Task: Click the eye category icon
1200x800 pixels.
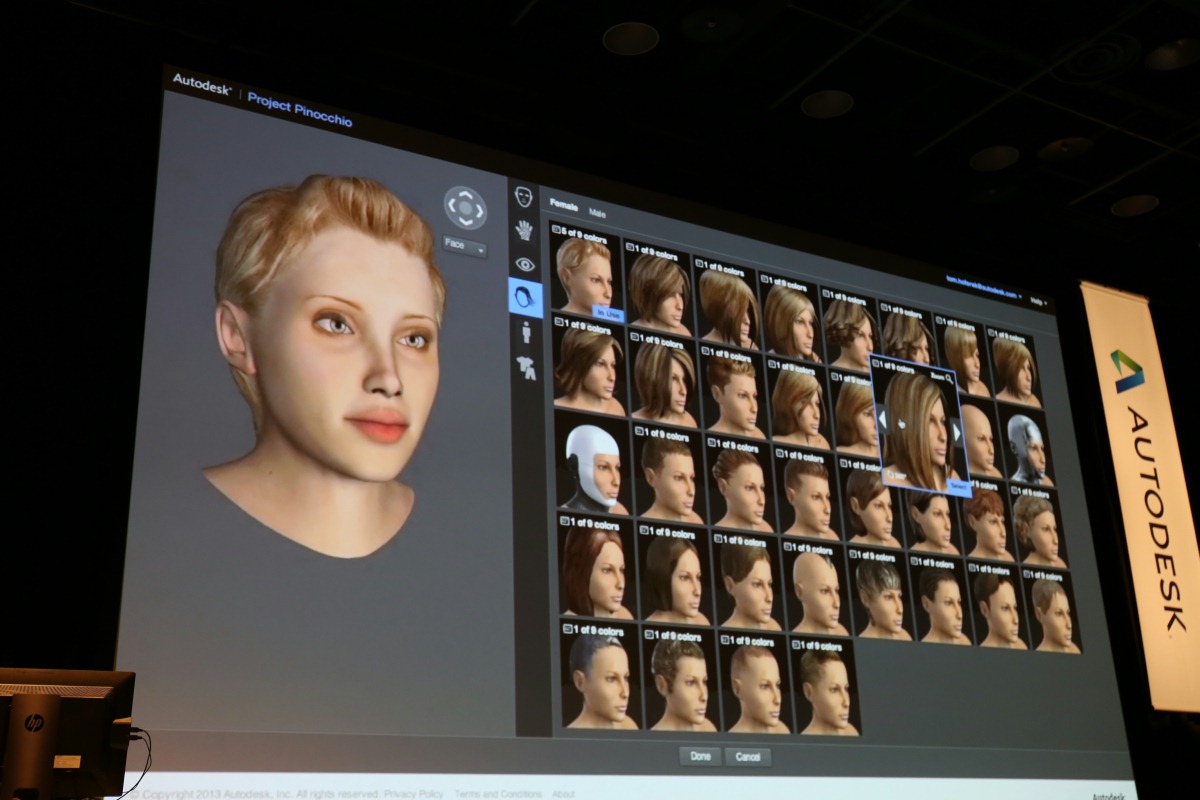Action: point(525,264)
